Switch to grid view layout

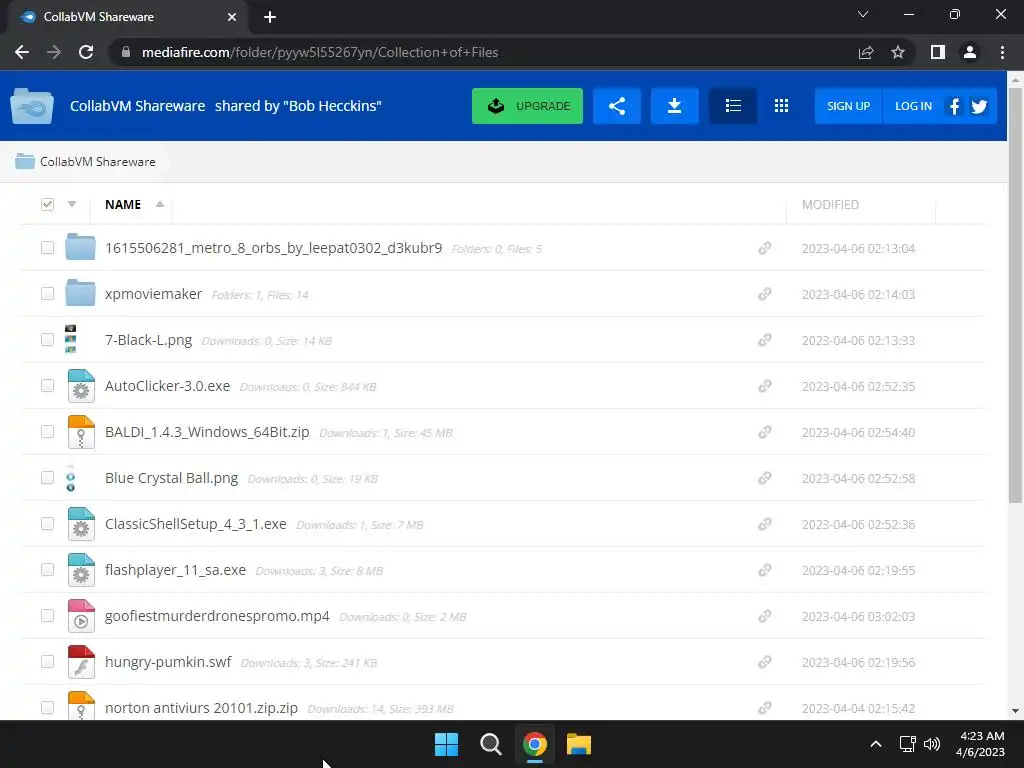click(781, 106)
